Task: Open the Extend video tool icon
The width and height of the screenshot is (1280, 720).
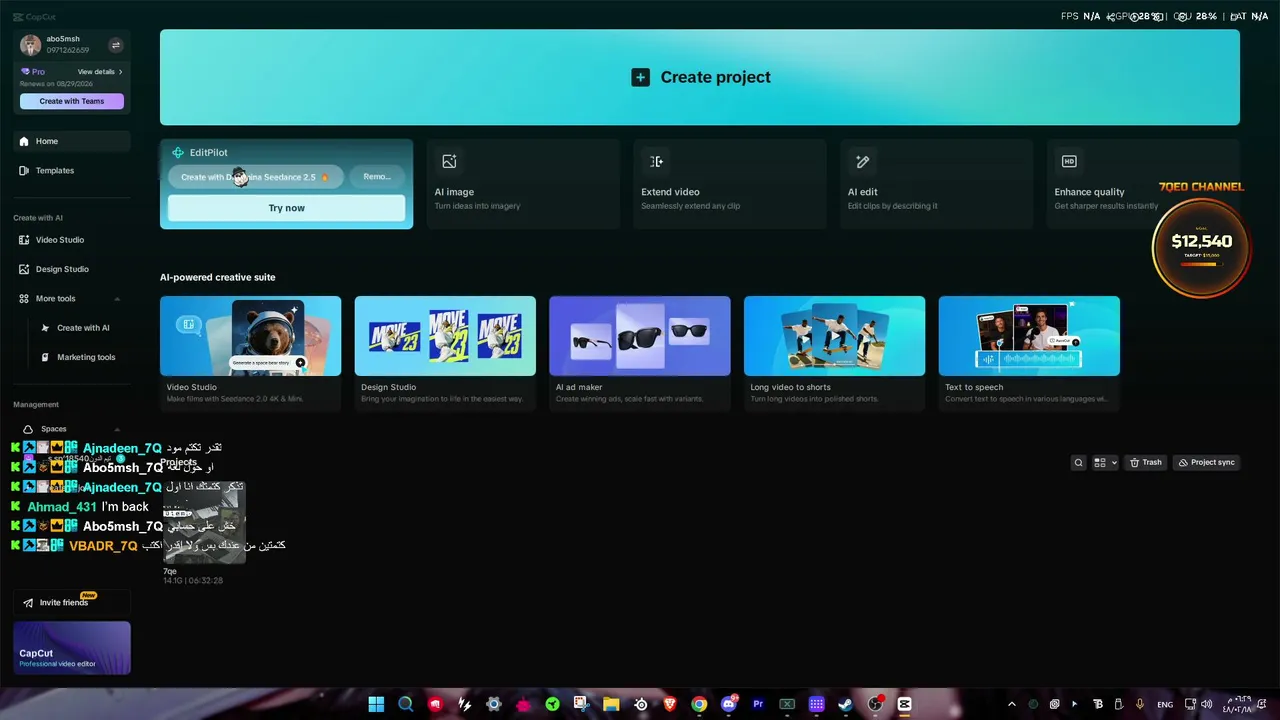Action: [x=656, y=161]
